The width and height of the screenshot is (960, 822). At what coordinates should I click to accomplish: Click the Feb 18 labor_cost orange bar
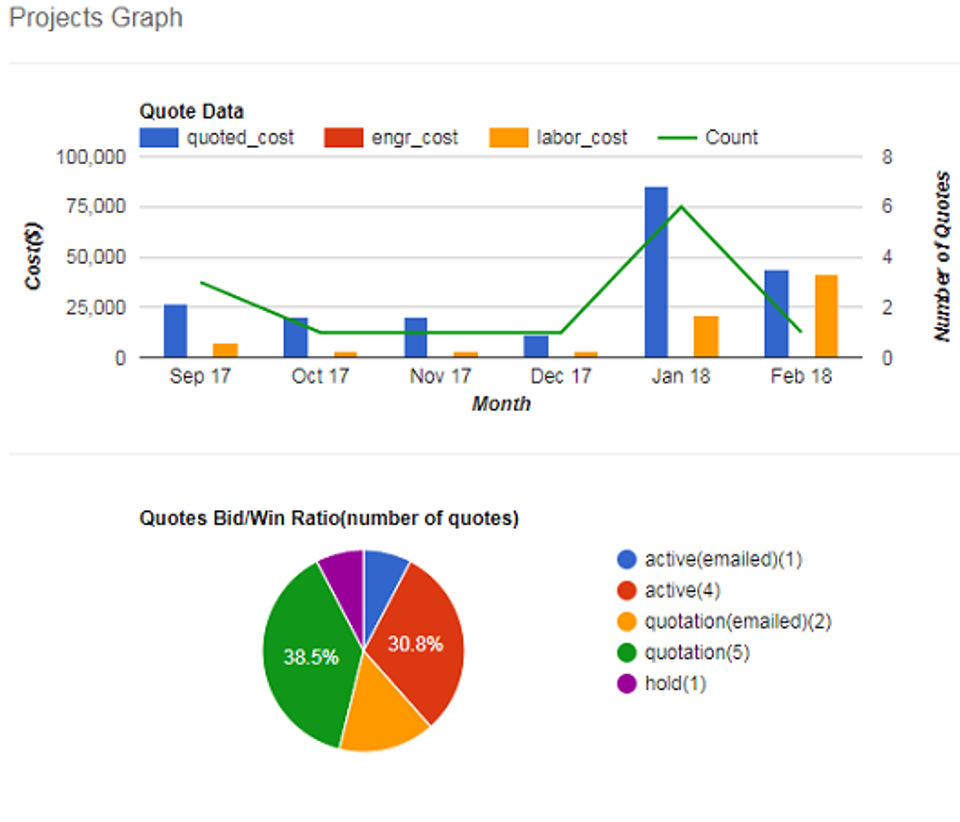tap(826, 316)
